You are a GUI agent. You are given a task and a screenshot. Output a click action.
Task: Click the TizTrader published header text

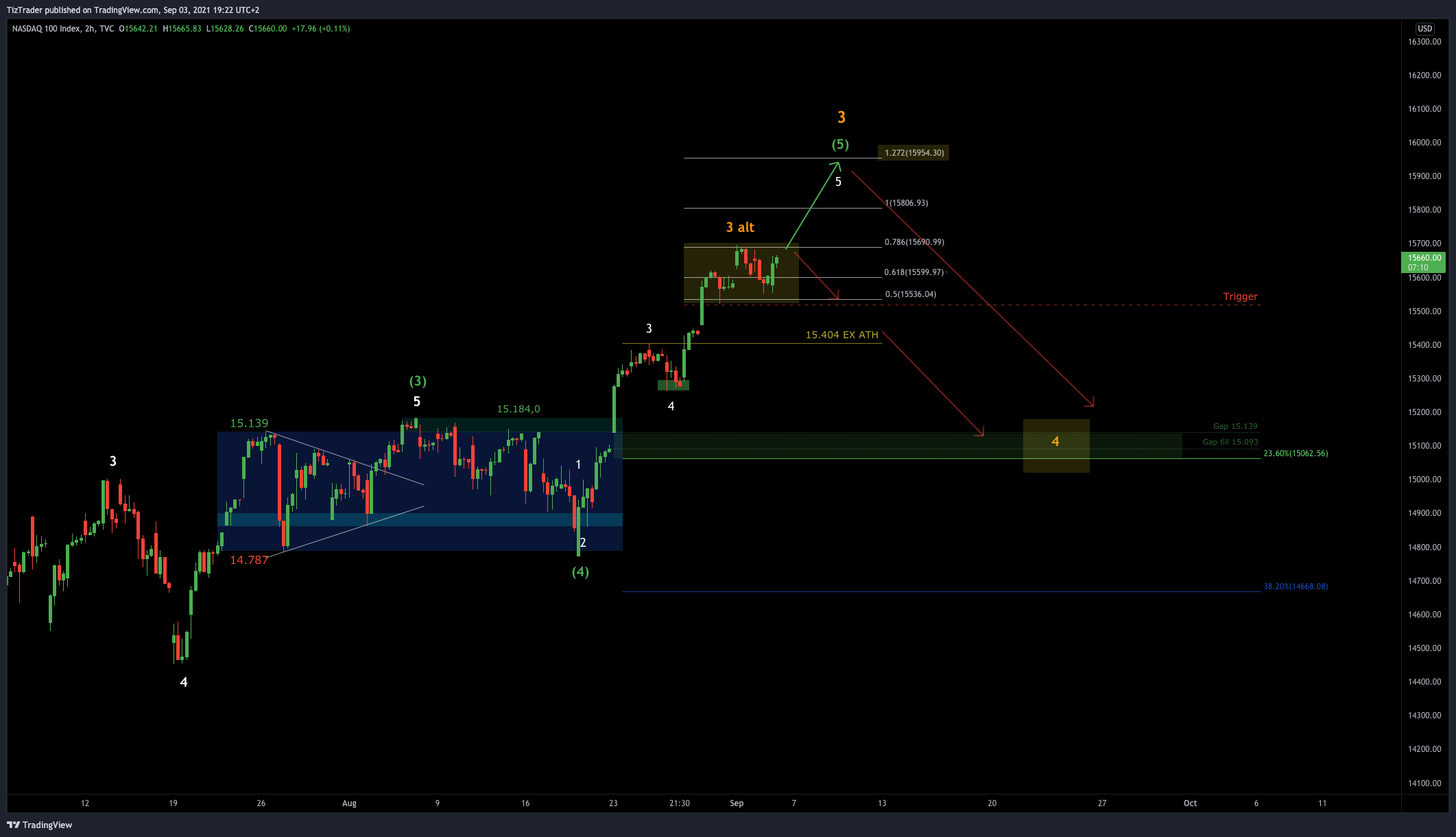tap(133, 10)
